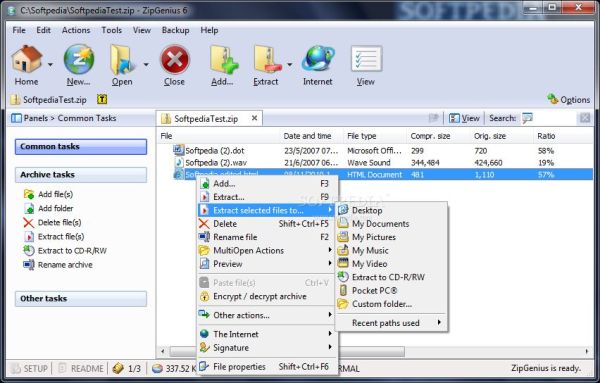Click the Extract toolbar icon
This screenshot has width=600, height=383.
click(267, 60)
